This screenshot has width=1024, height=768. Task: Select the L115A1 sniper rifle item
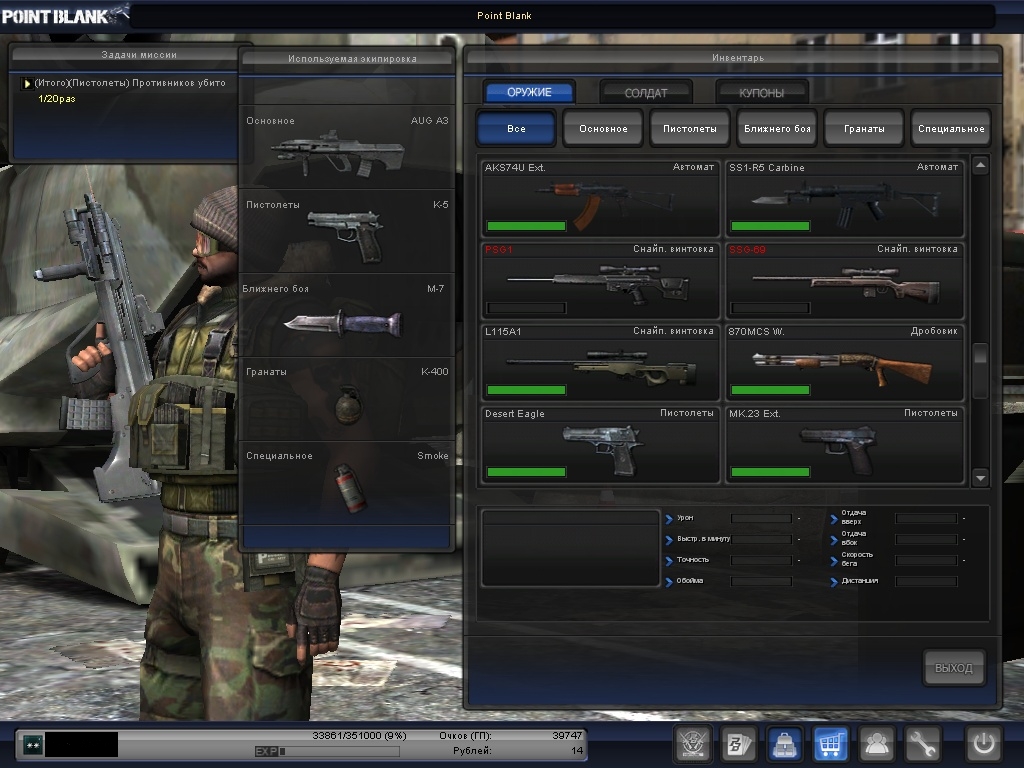[x=600, y=360]
